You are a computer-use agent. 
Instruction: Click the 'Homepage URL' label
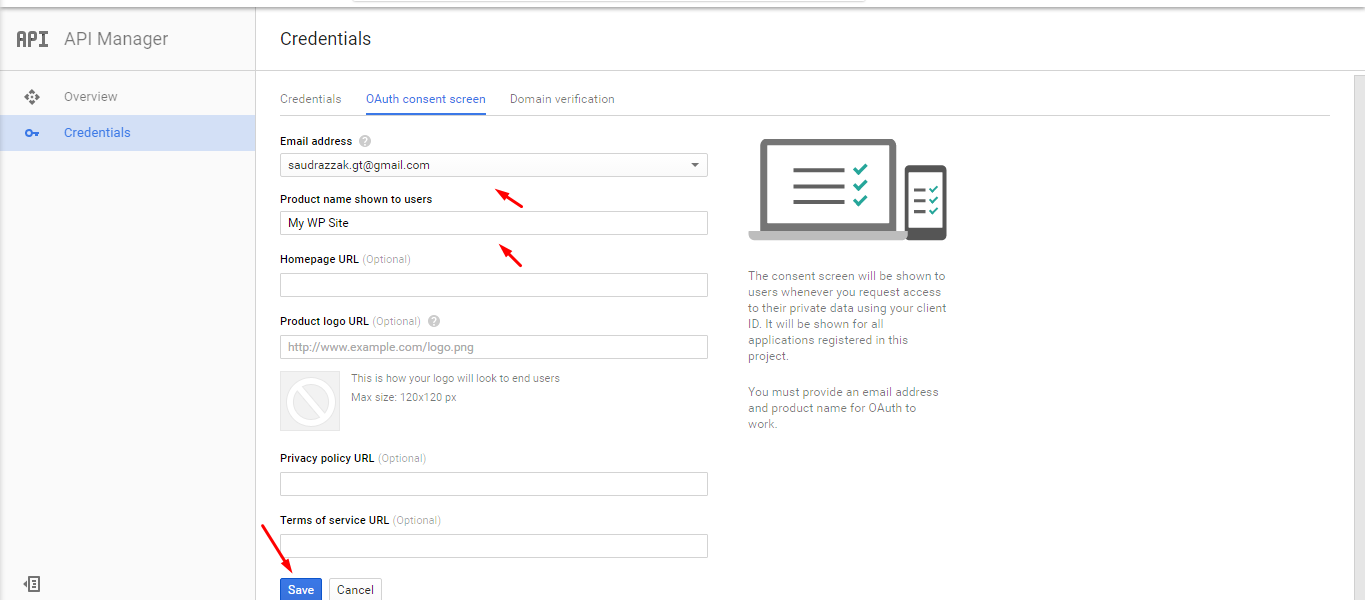[319, 259]
